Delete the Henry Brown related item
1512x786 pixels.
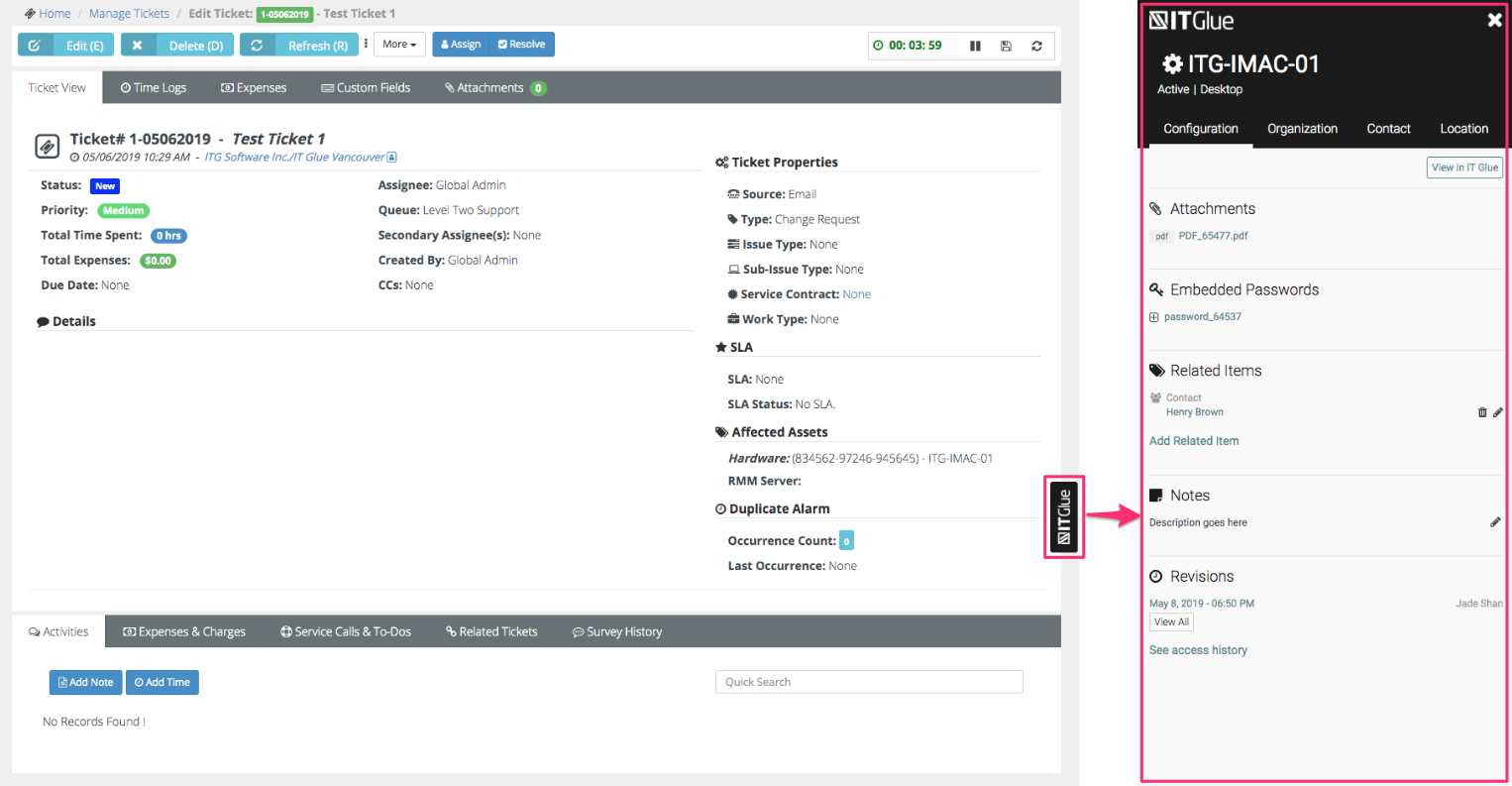pos(1482,412)
